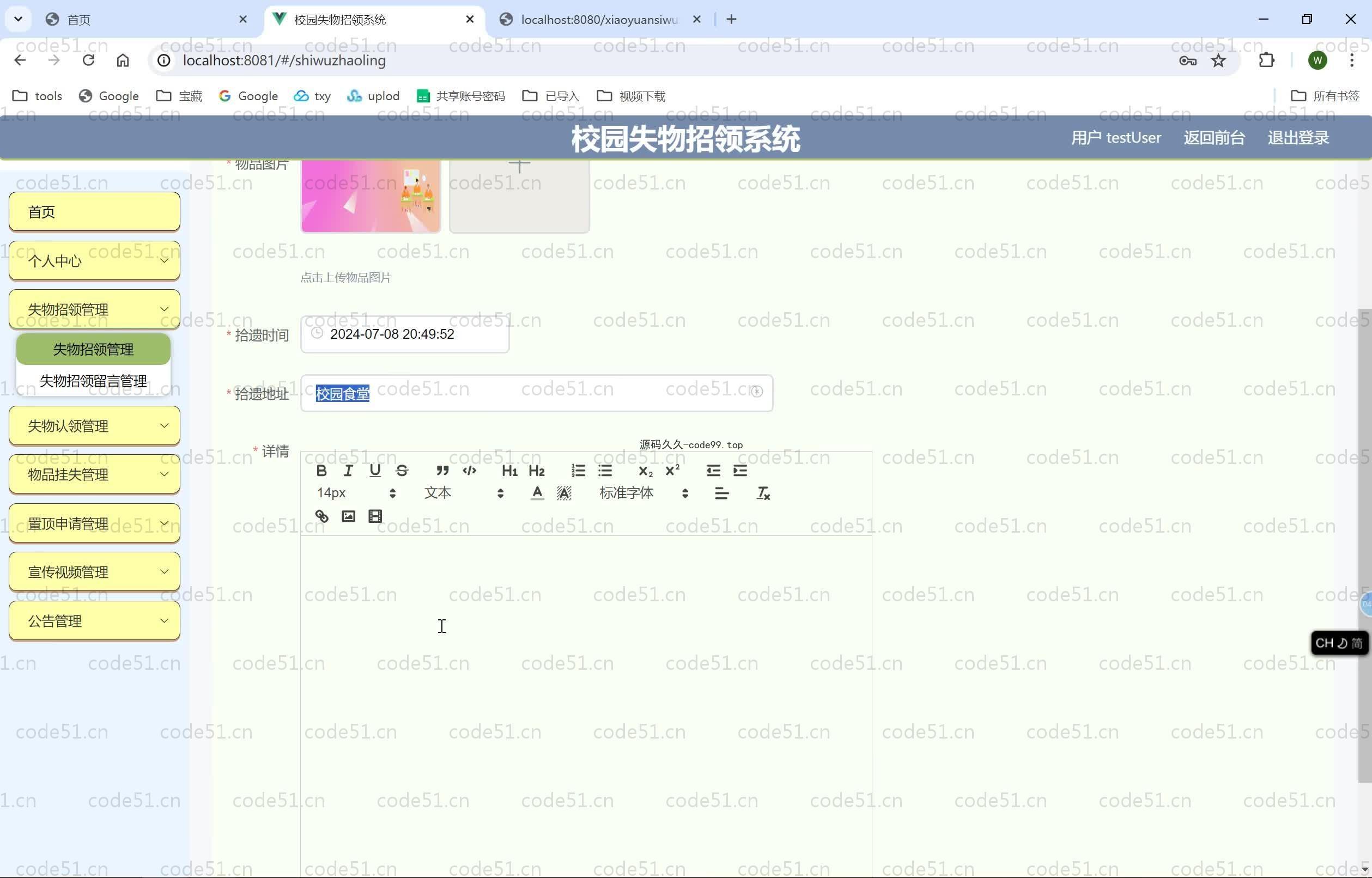Open 失物招领留言管理 submenu item
1372x878 pixels.
click(x=94, y=380)
